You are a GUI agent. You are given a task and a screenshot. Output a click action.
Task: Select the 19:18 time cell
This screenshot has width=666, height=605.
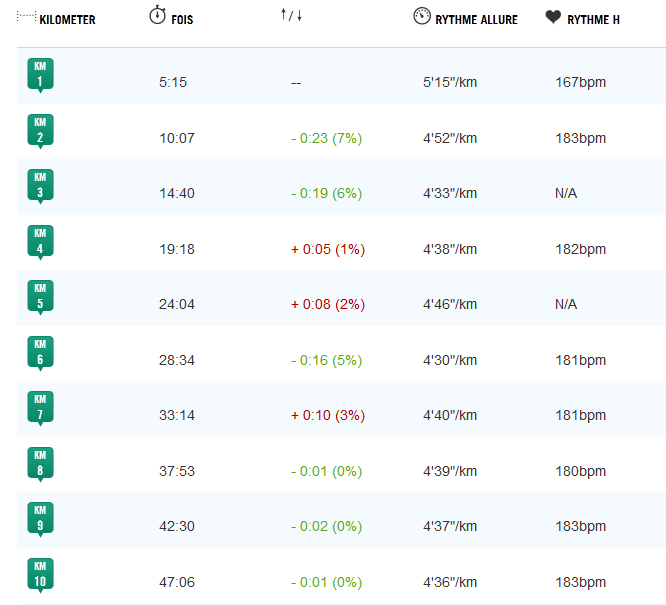pos(177,249)
